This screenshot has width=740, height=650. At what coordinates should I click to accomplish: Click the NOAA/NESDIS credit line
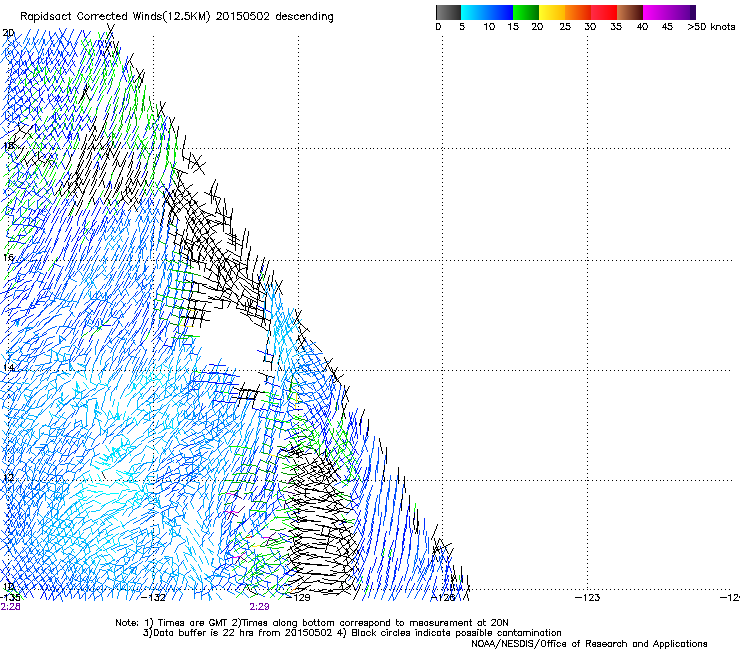pyautogui.click(x=589, y=644)
